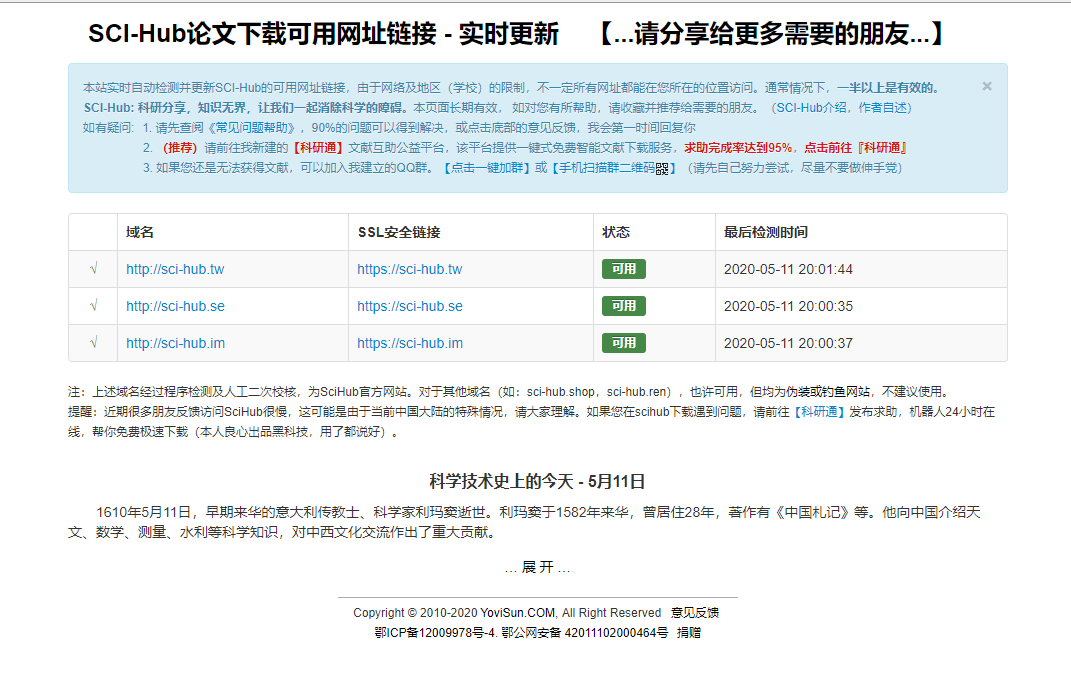Open the http://sci-hub.tw link
Viewport: 1071px width, 674px height.
[x=175, y=269]
